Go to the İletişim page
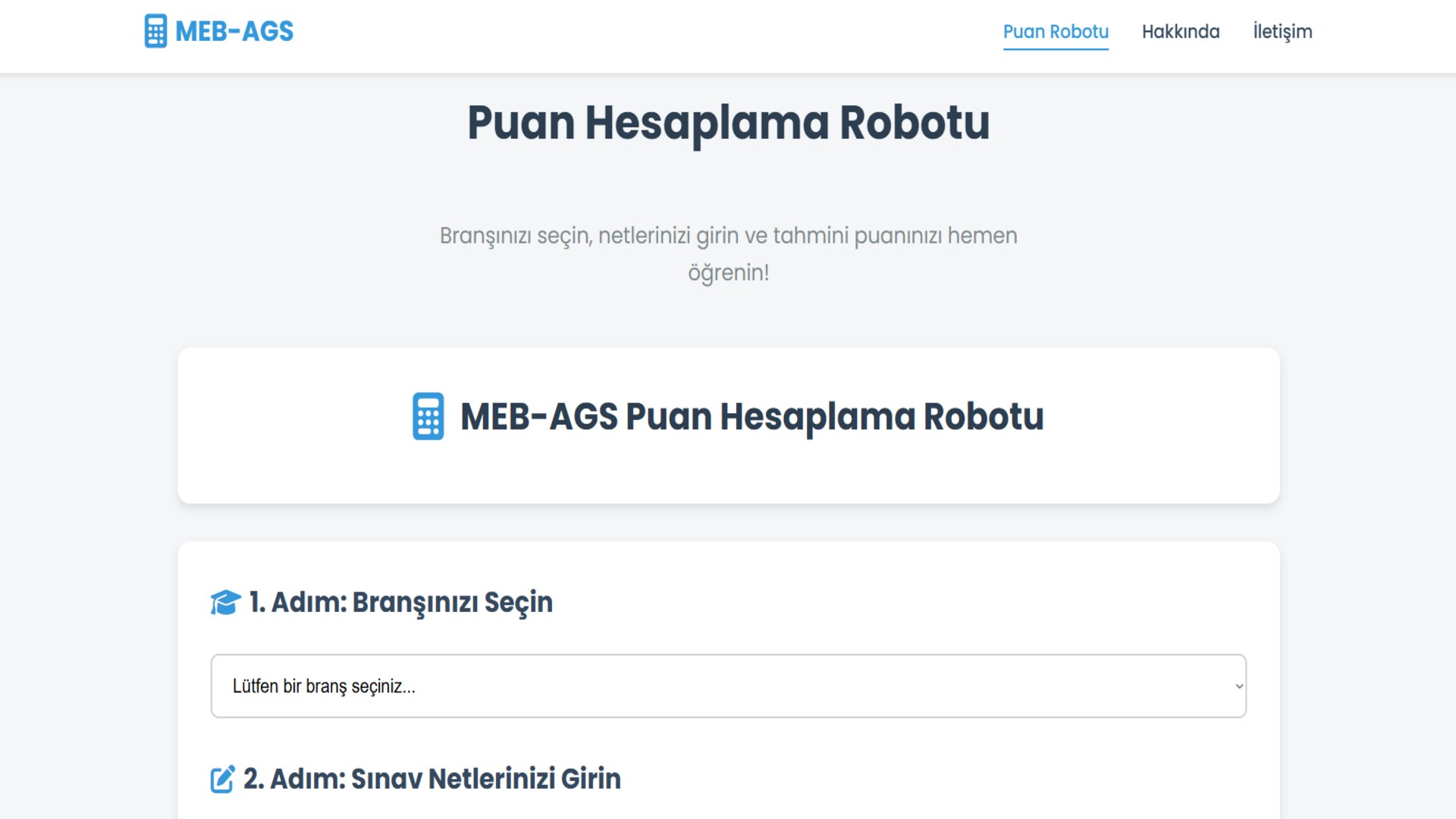 tap(1282, 31)
